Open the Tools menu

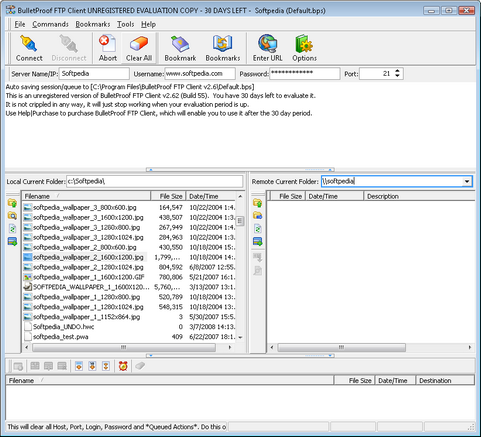(125, 24)
